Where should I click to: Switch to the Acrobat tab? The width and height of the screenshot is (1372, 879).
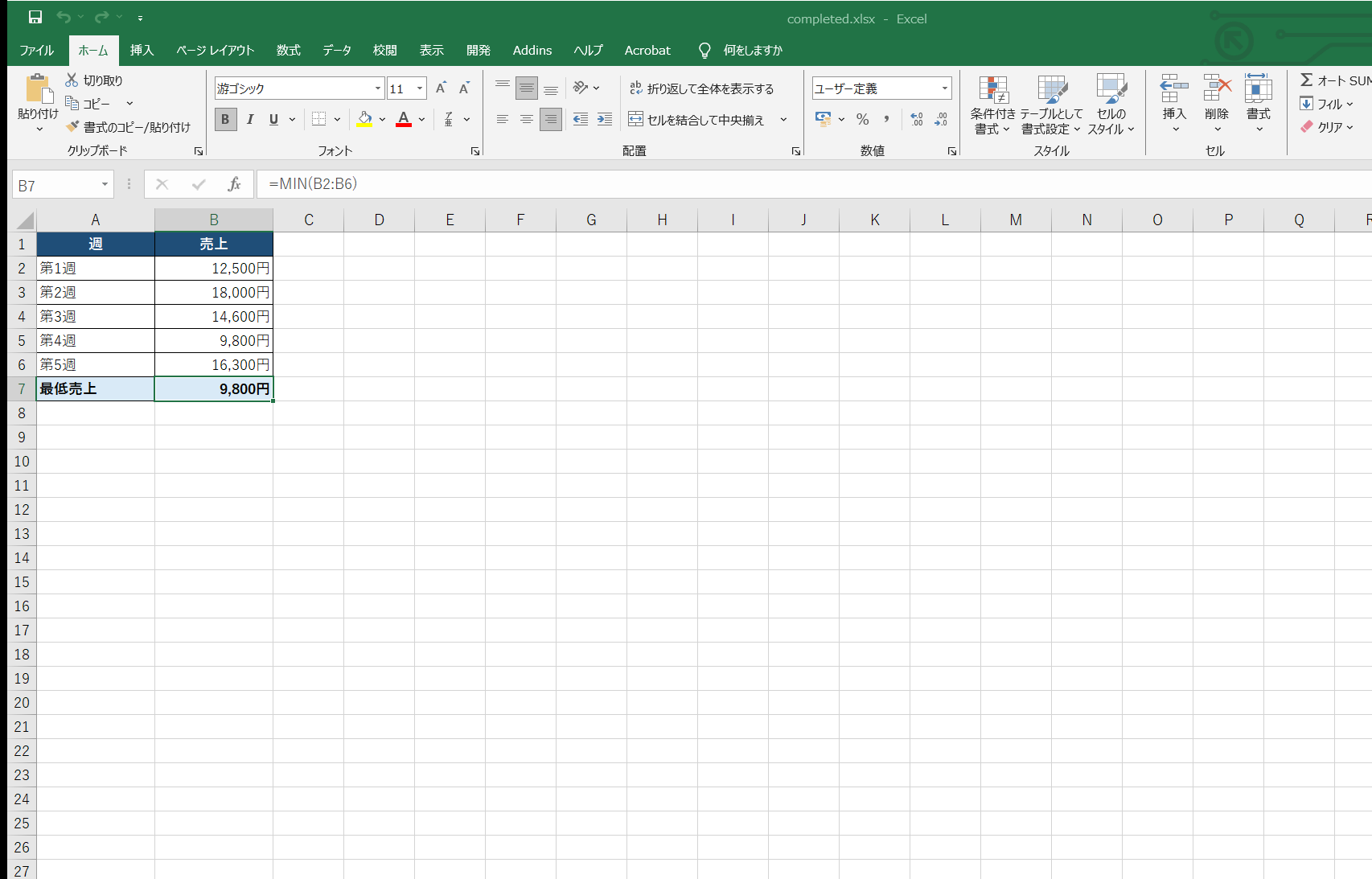click(x=647, y=50)
